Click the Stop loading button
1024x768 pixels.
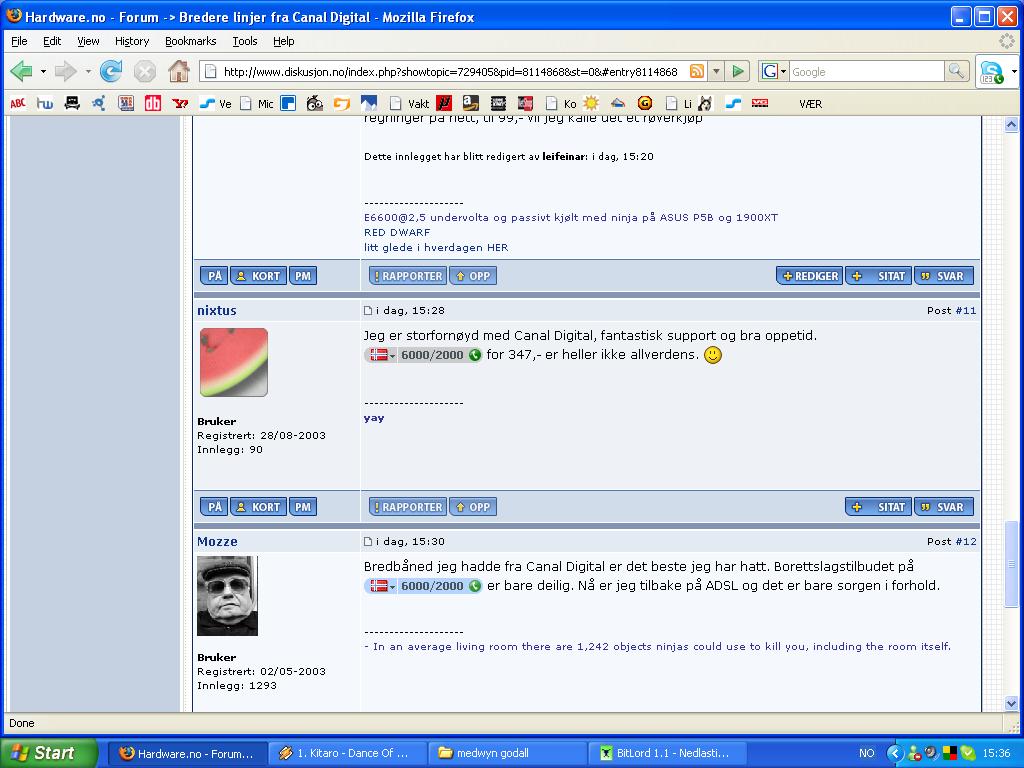pyautogui.click(x=144, y=71)
